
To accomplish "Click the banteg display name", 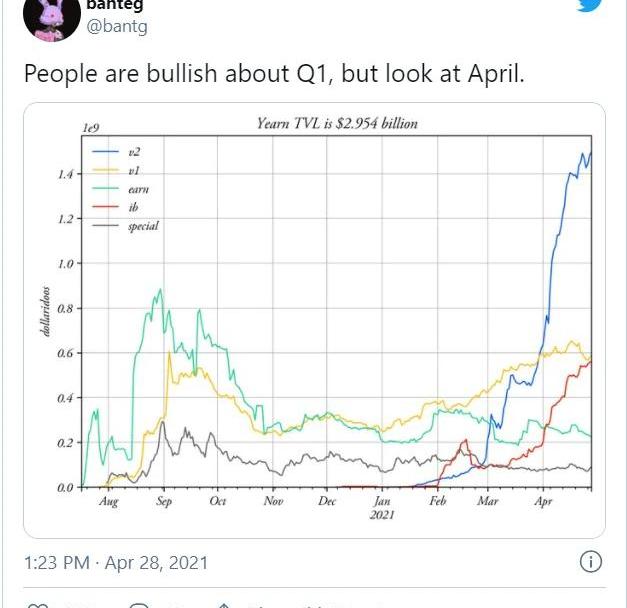I will point(115,5).
